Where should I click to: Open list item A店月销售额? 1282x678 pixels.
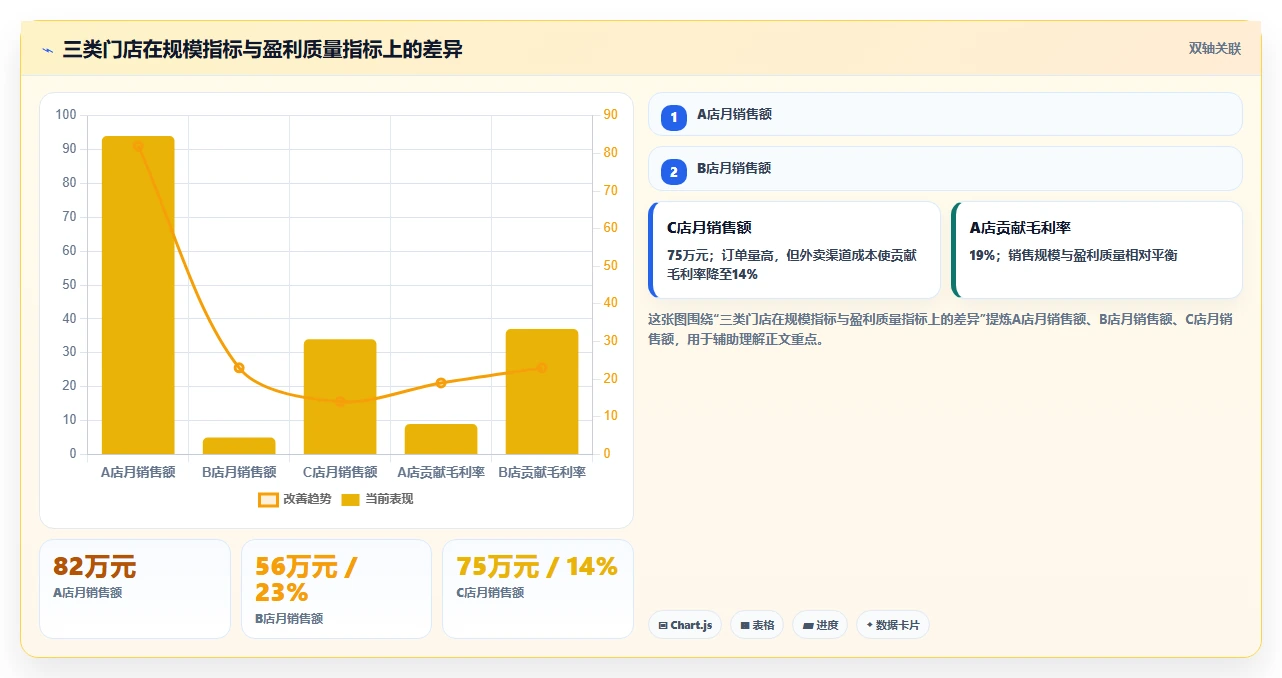(x=945, y=114)
